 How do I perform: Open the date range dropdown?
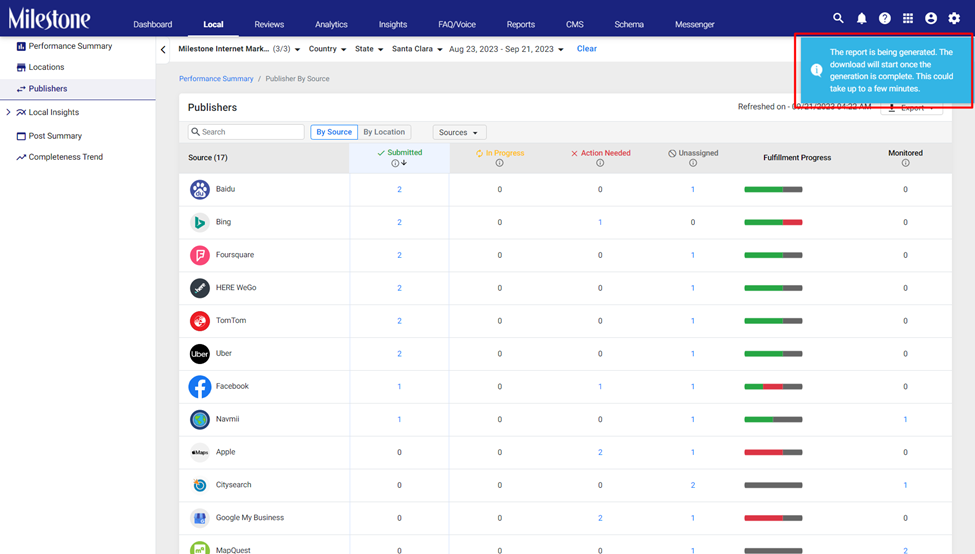coord(506,49)
